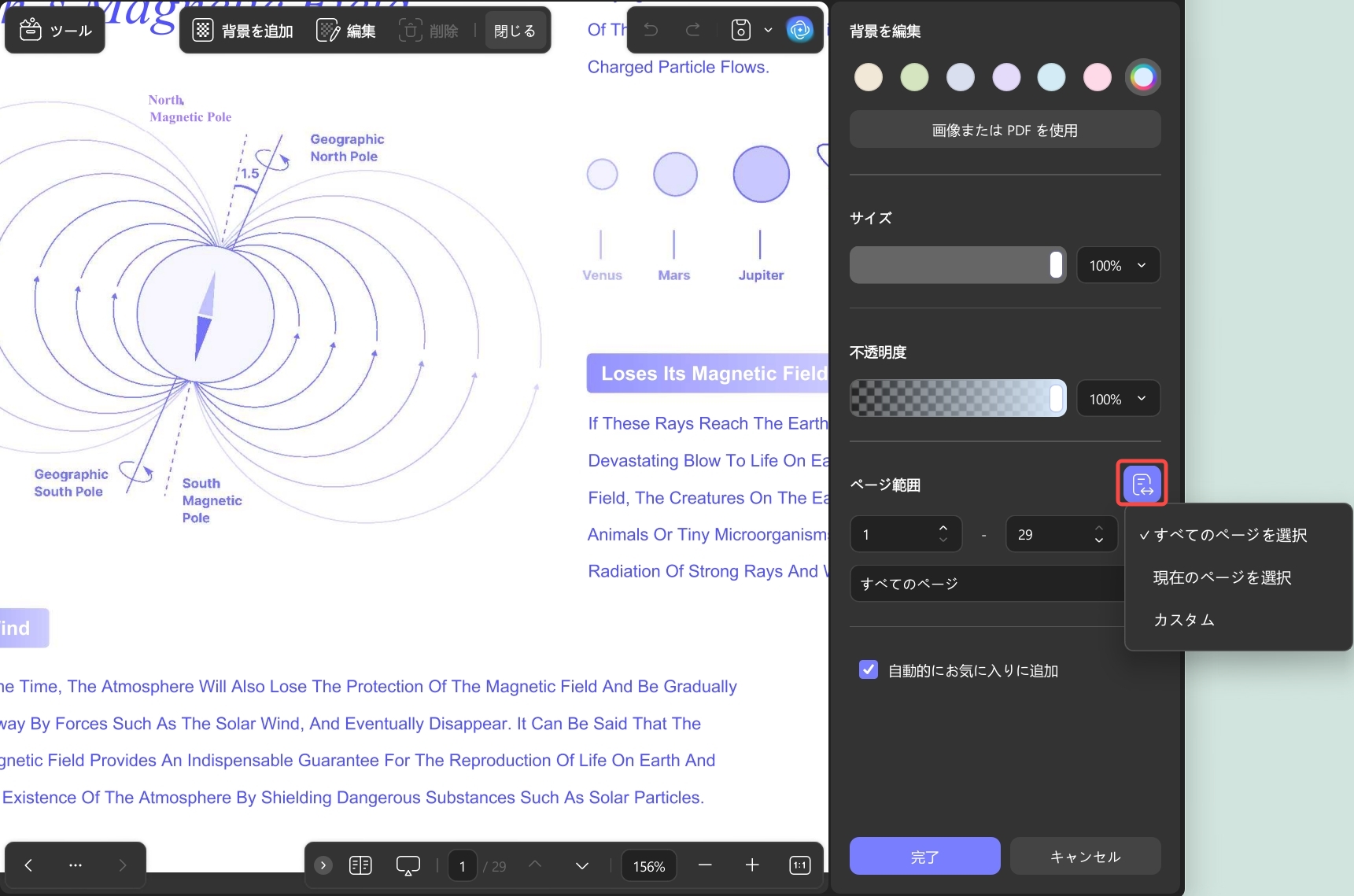This screenshot has height=896, width=1354.
Task: Click the fit 1:1 actual size icon
Action: coord(800,865)
